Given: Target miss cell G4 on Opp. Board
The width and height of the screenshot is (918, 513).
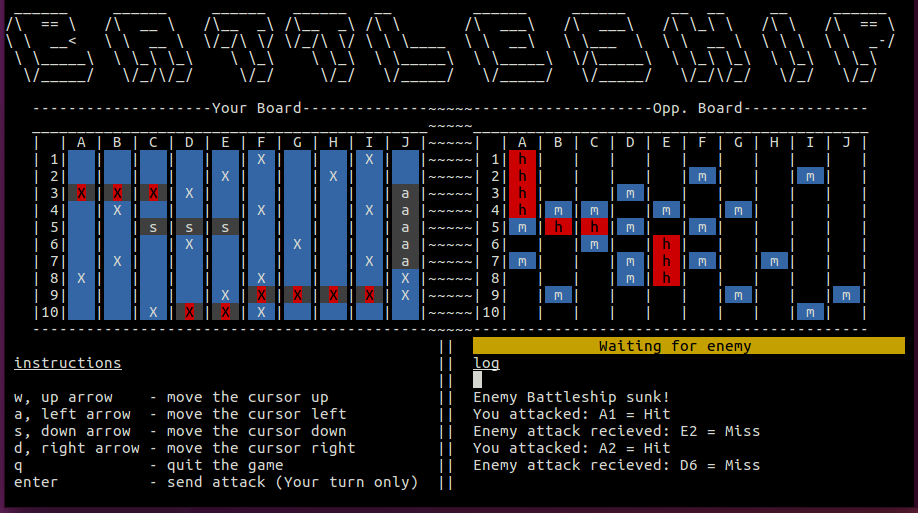Looking at the screenshot, I should pos(738,210).
